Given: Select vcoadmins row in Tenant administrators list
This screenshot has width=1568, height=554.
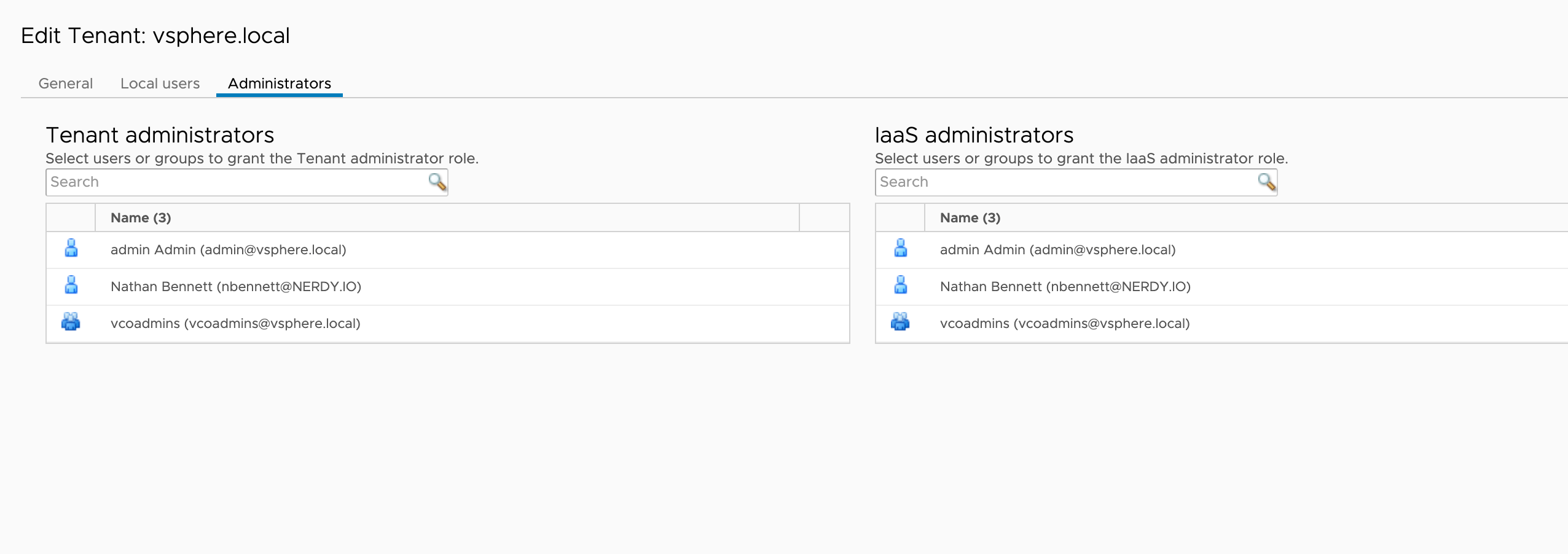Looking at the screenshot, I should point(235,324).
